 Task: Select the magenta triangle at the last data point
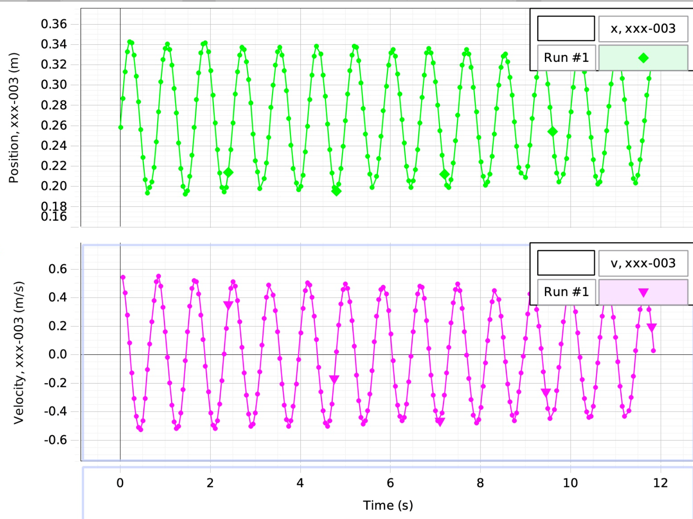coord(651,328)
